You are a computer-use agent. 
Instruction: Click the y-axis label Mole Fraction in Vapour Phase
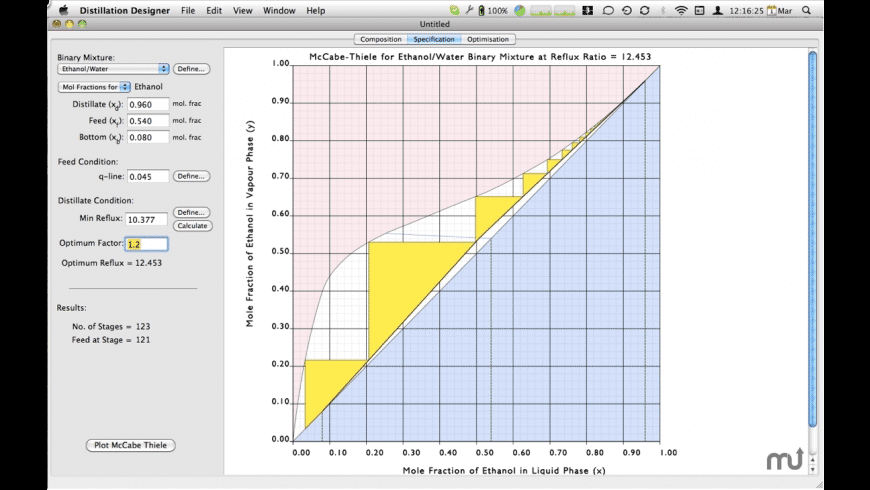coord(250,224)
